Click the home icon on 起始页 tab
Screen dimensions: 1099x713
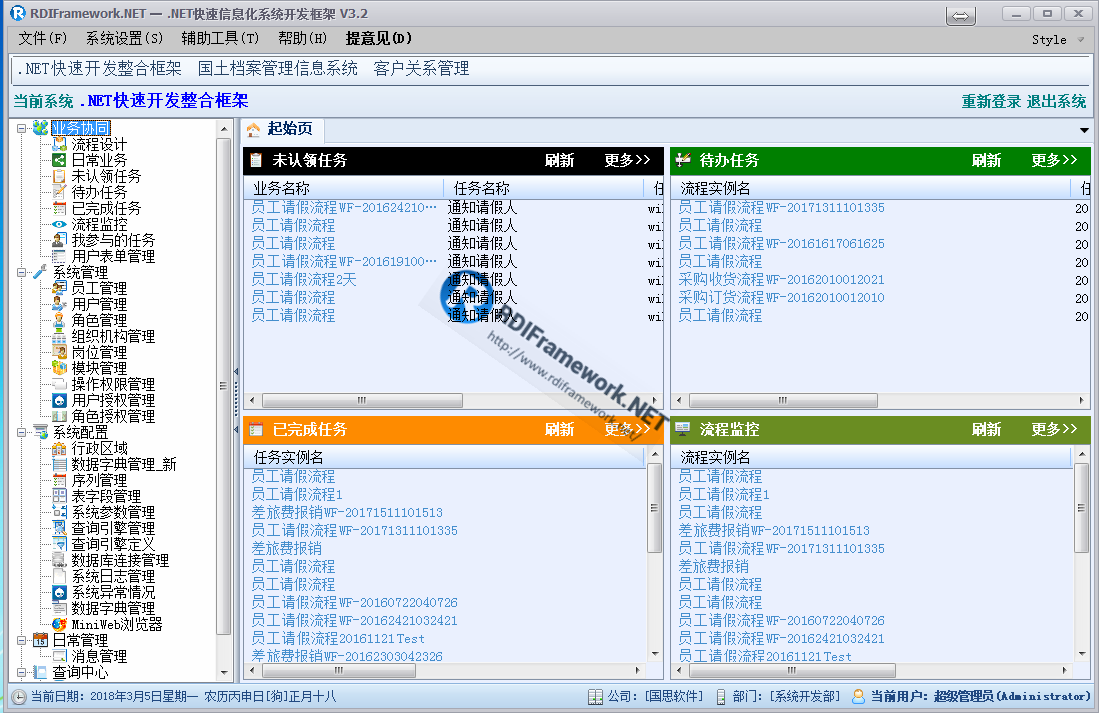pyautogui.click(x=253, y=130)
